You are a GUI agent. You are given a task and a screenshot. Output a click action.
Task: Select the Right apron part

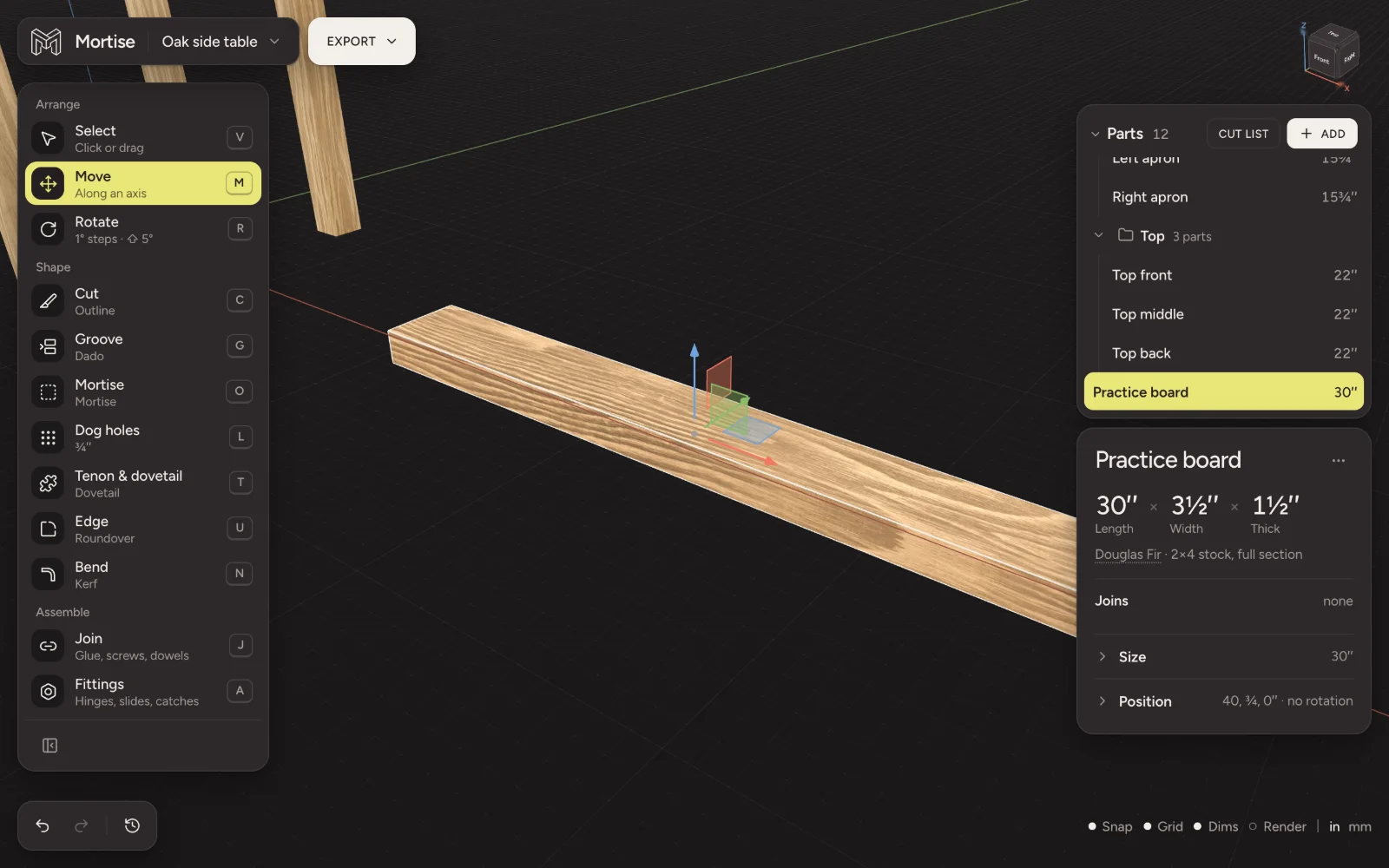click(x=1224, y=197)
